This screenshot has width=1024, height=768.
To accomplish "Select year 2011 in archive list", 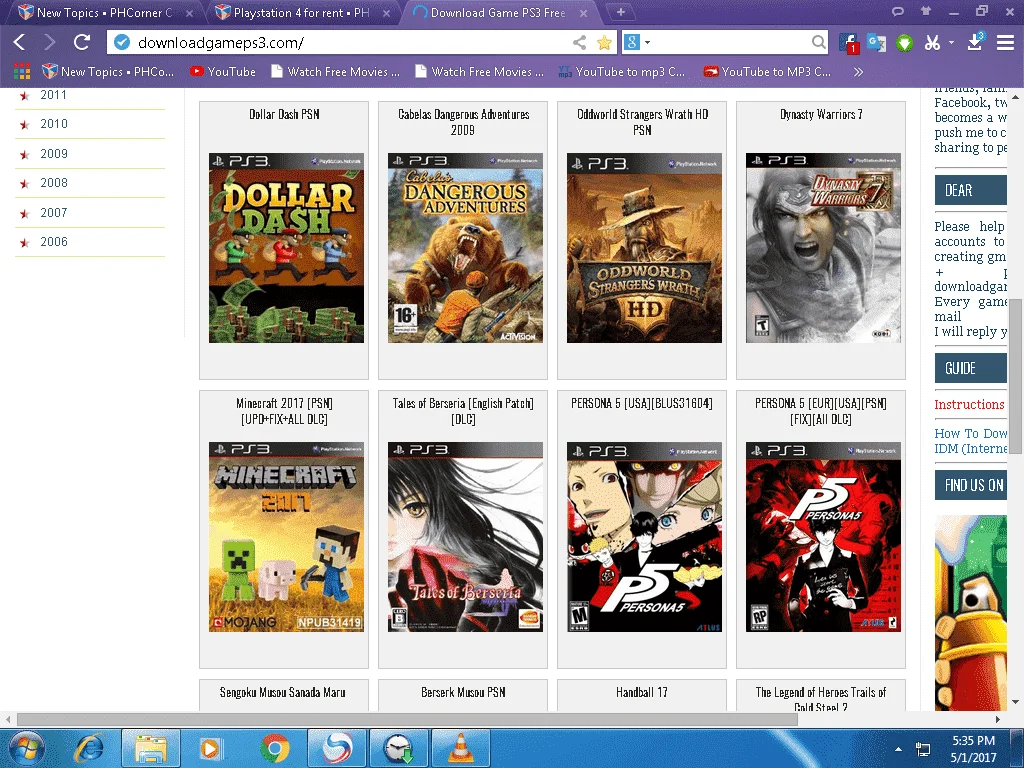I will click(54, 95).
